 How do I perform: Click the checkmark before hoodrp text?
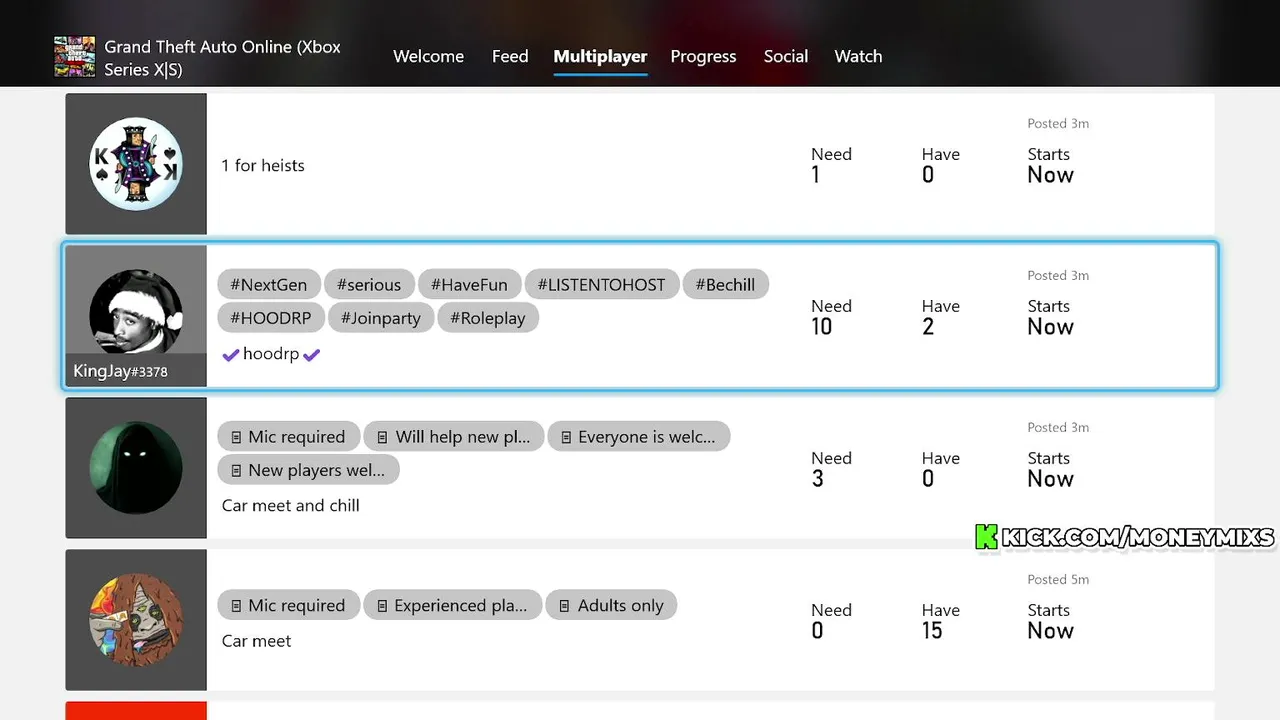coord(231,355)
